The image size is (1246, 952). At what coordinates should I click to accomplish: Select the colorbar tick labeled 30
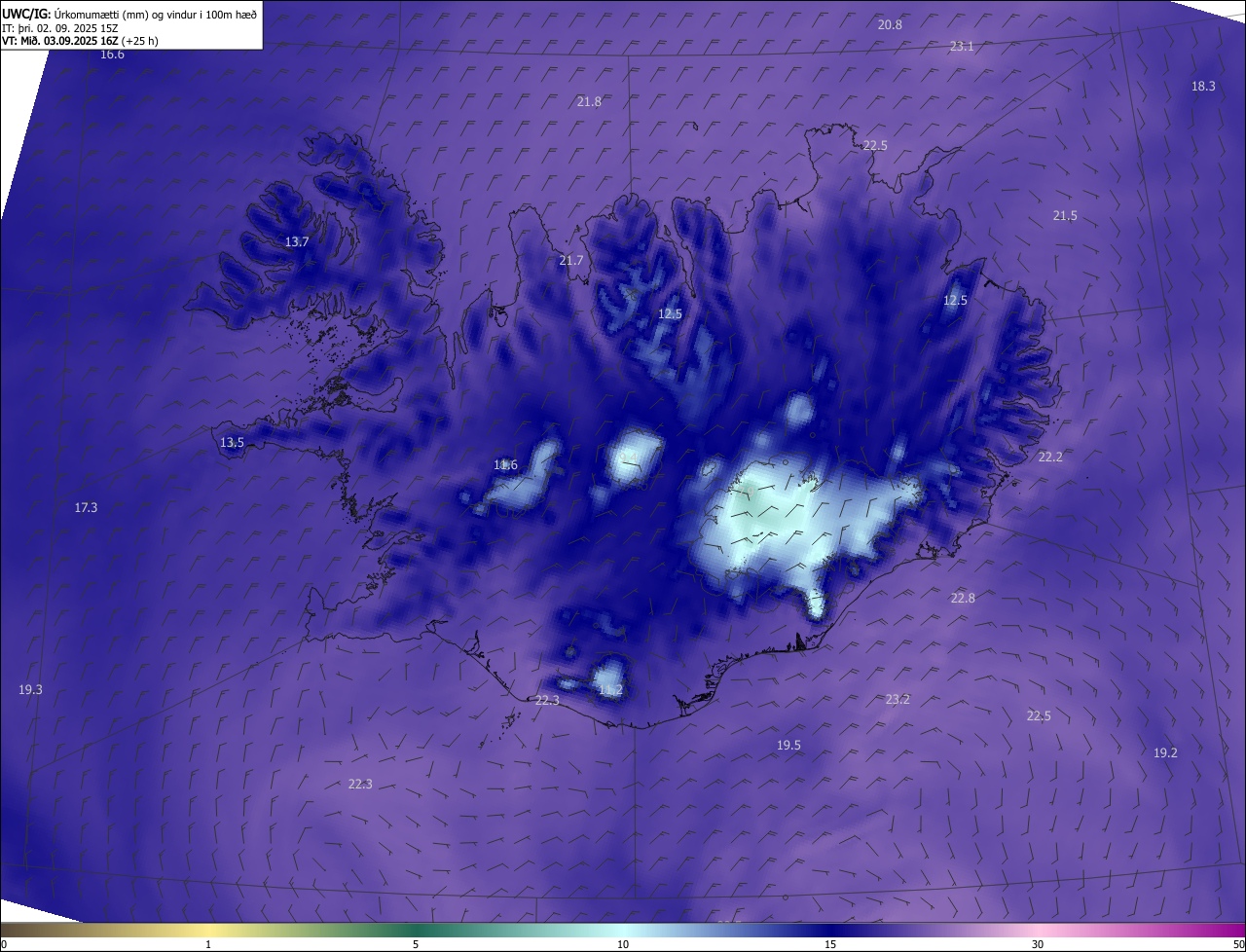[1038, 944]
